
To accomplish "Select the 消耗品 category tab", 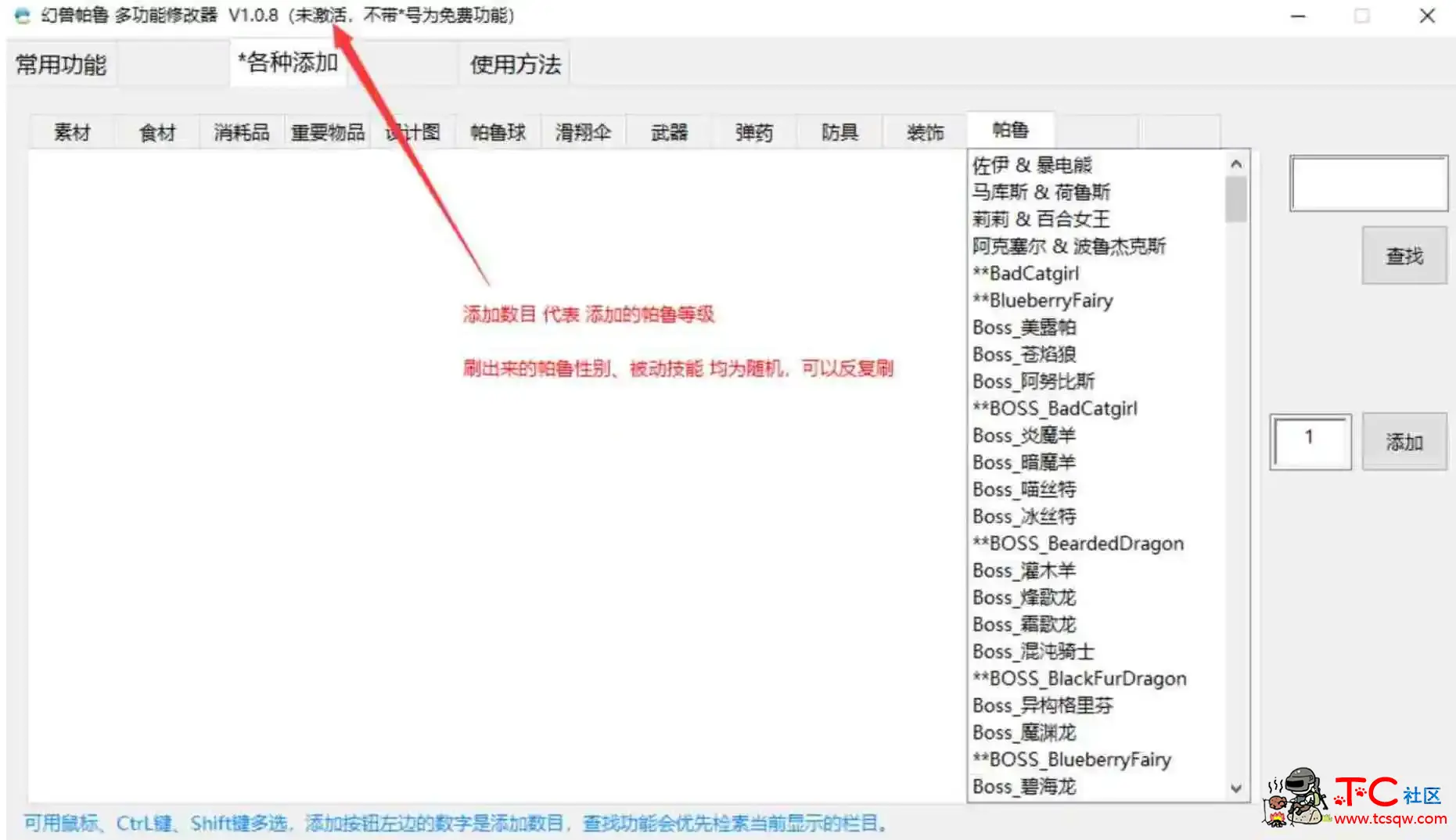I will 242,132.
